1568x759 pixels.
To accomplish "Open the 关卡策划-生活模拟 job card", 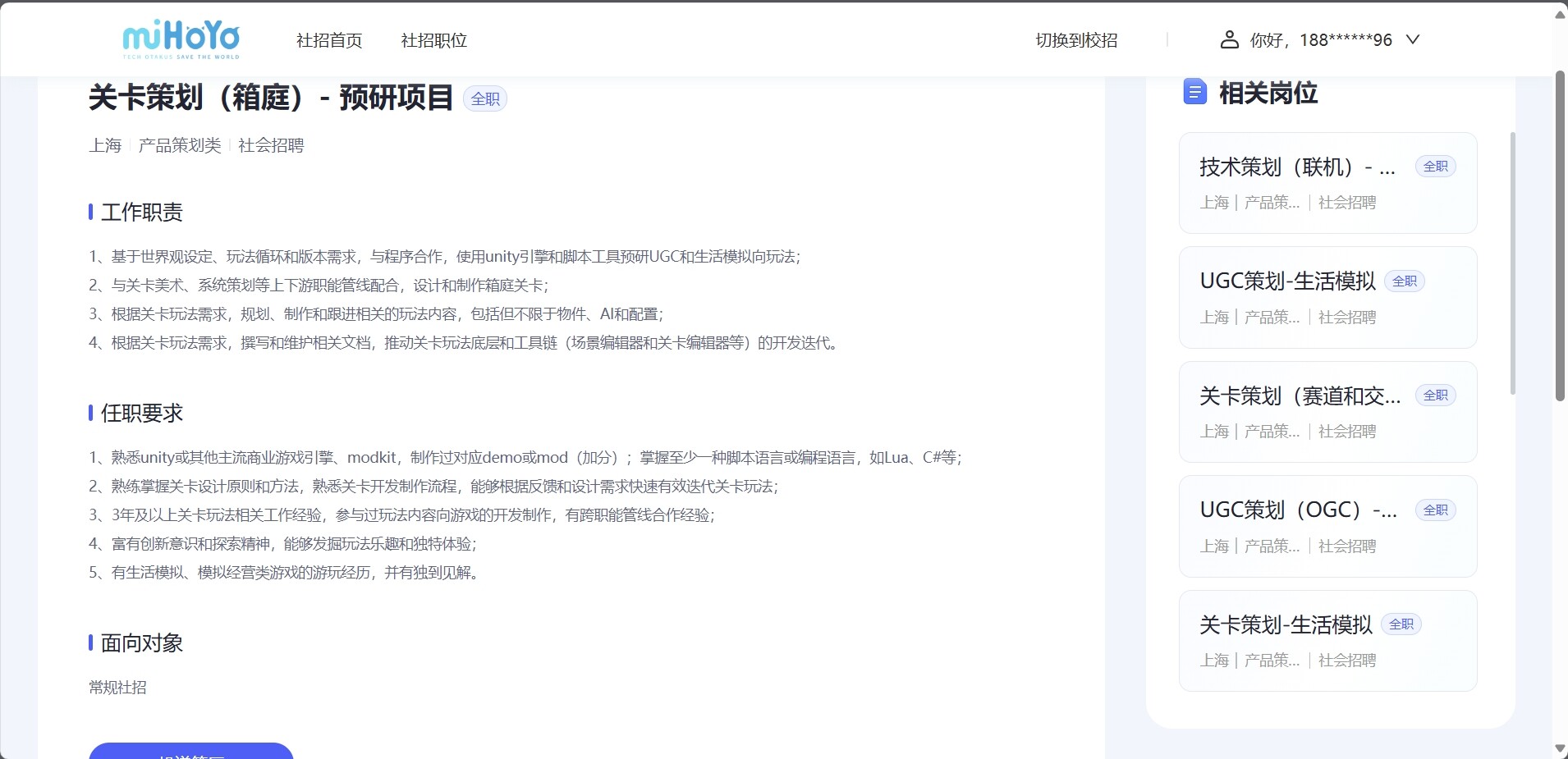I will (x=1327, y=641).
